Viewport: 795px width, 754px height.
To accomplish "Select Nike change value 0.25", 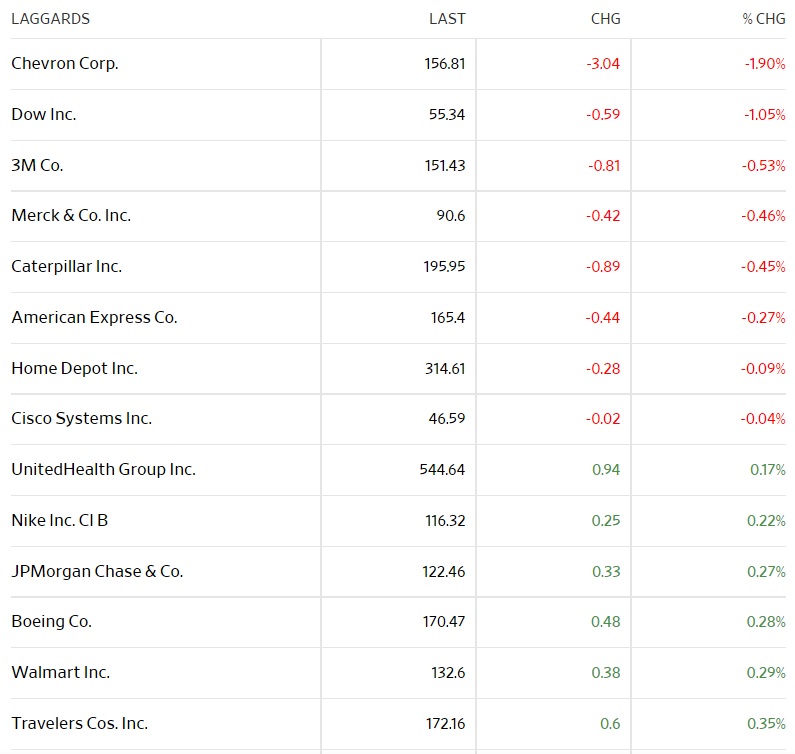I will pos(606,521).
